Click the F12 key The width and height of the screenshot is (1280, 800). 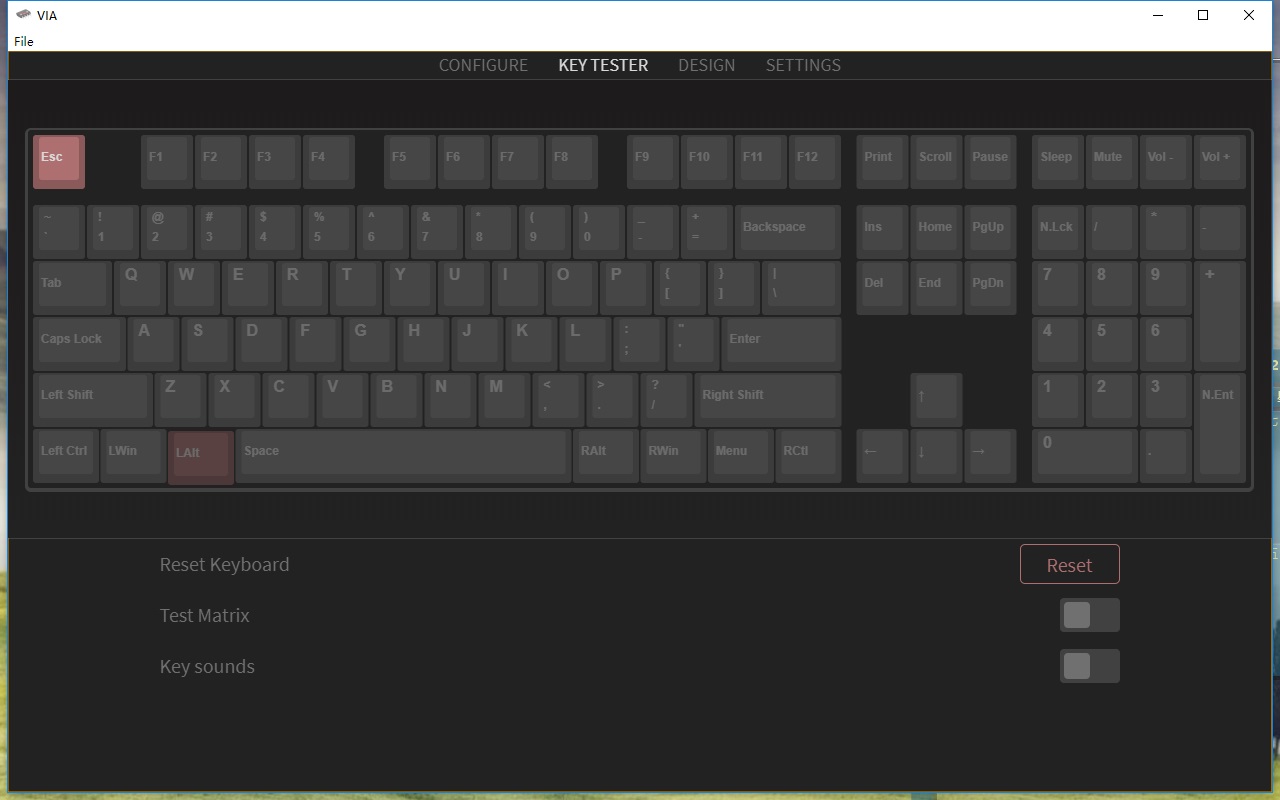point(815,162)
